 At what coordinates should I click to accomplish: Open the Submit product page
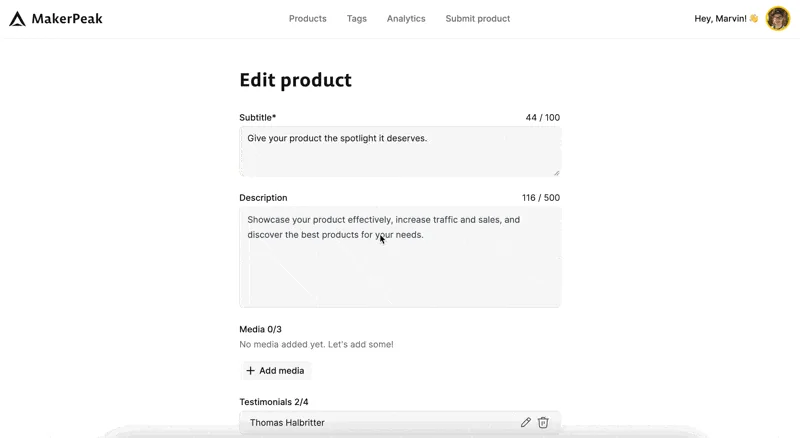pyautogui.click(x=477, y=19)
